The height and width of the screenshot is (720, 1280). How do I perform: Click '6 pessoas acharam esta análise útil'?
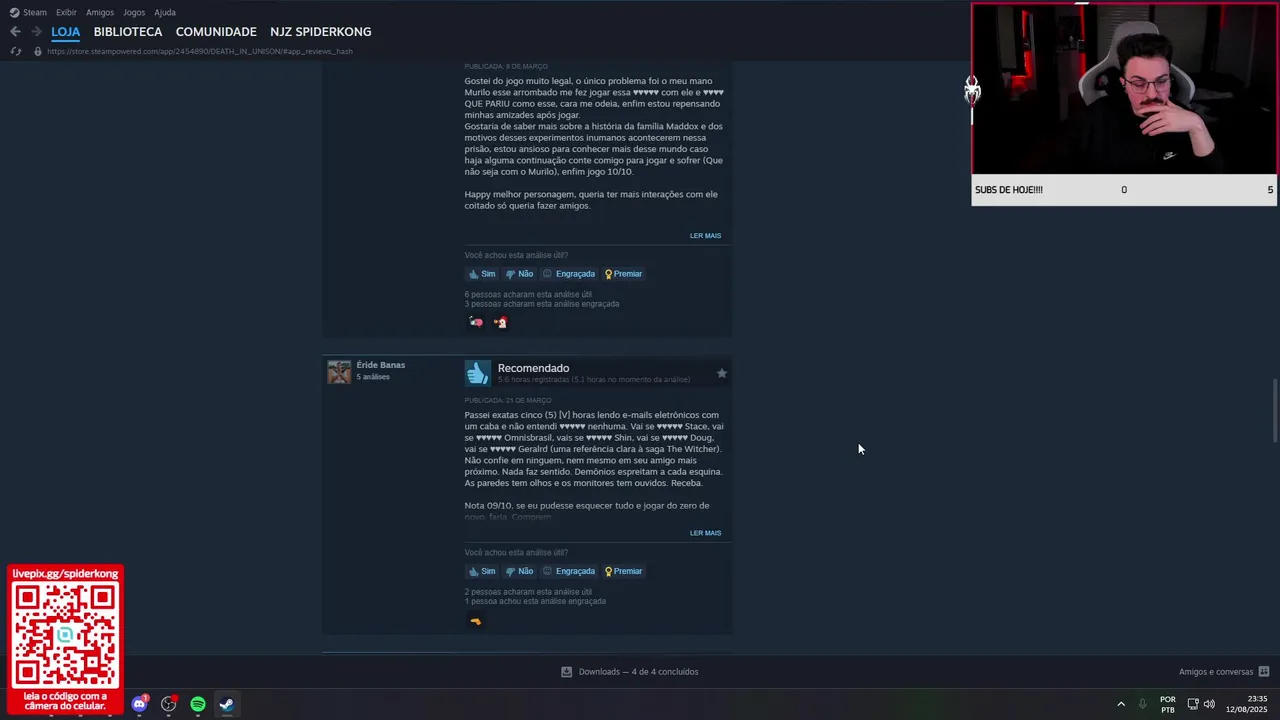coord(528,294)
